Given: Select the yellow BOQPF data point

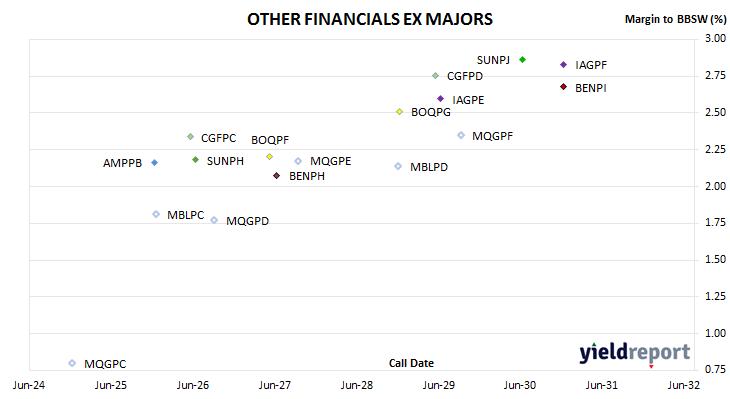Looking at the screenshot, I should pos(270,157).
